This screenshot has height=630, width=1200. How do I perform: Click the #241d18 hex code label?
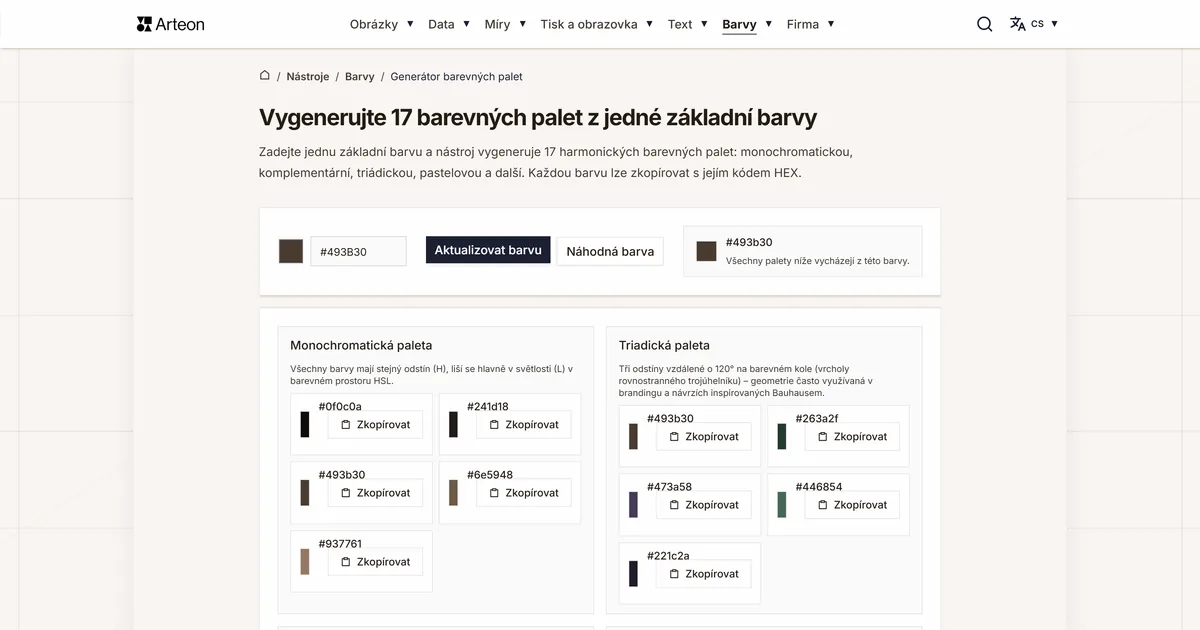488,407
